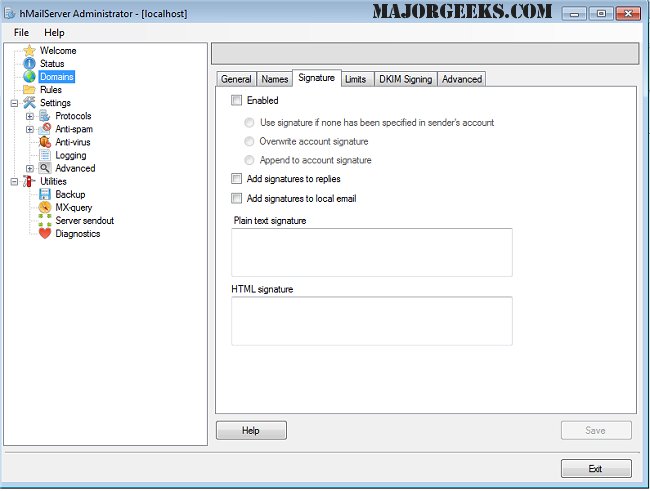Select the Welcome tree item label
This screenshot has height=491, width=650.
click(58, 51)
